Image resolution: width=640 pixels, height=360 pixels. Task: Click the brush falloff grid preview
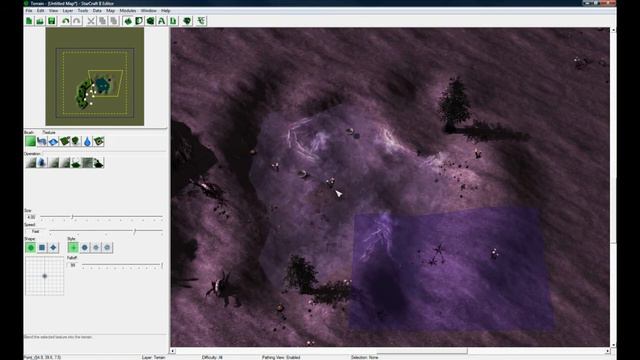[x=44, y=276]
